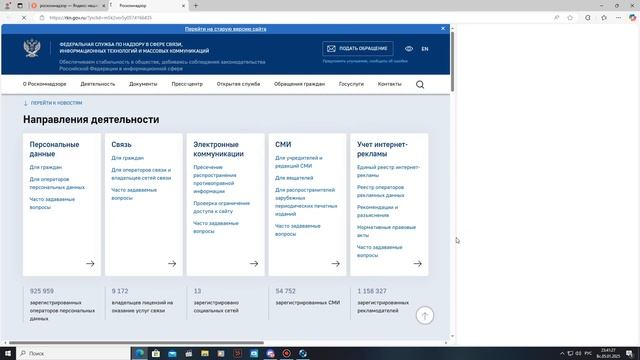Viewport: 640px width, 360px height.
Task: Toggle the visually impaired eye icon
Action: pyautogui.click(x=409, y=49)
